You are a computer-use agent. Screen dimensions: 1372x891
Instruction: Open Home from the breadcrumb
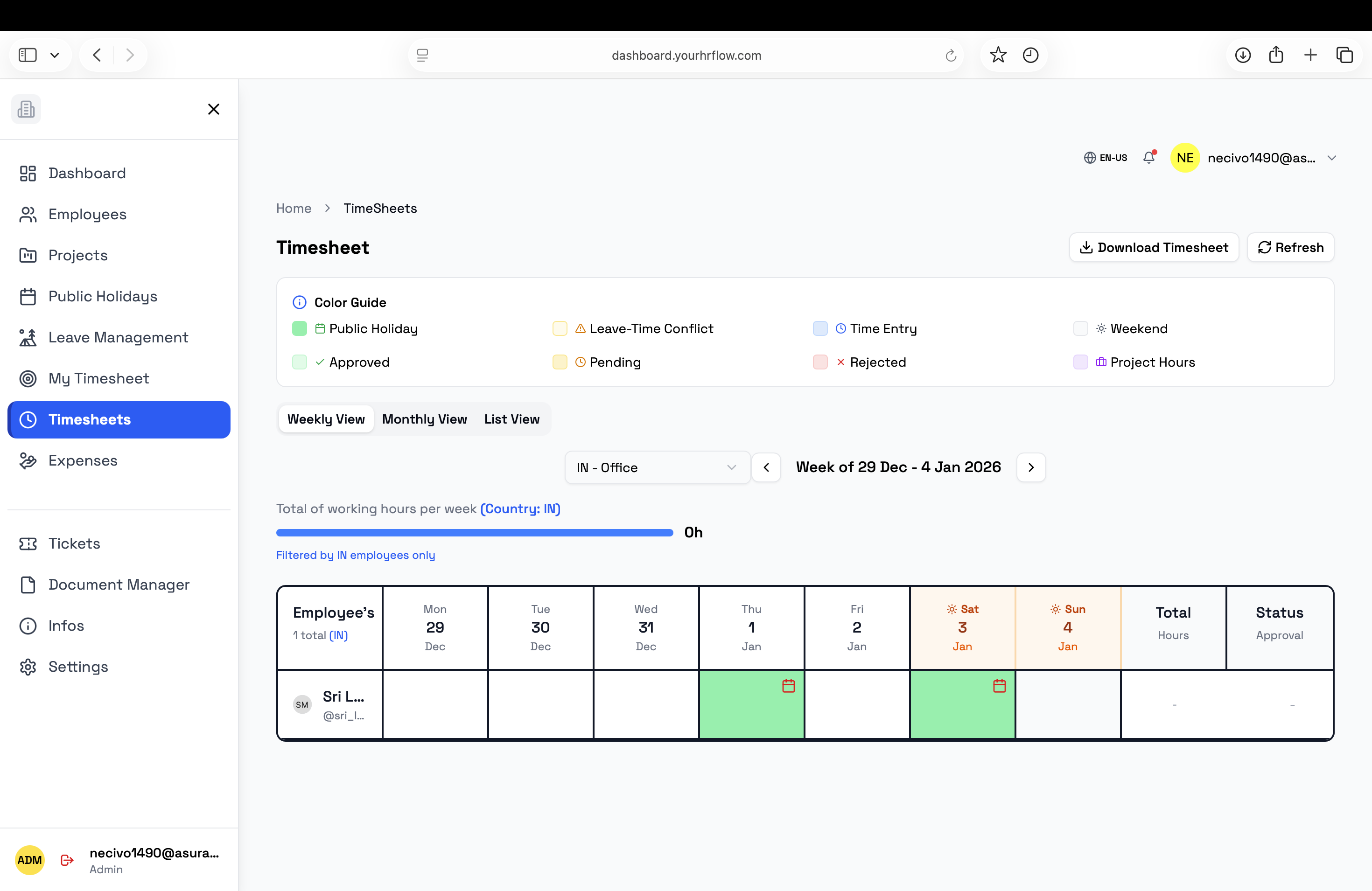(x=294, y=208)
